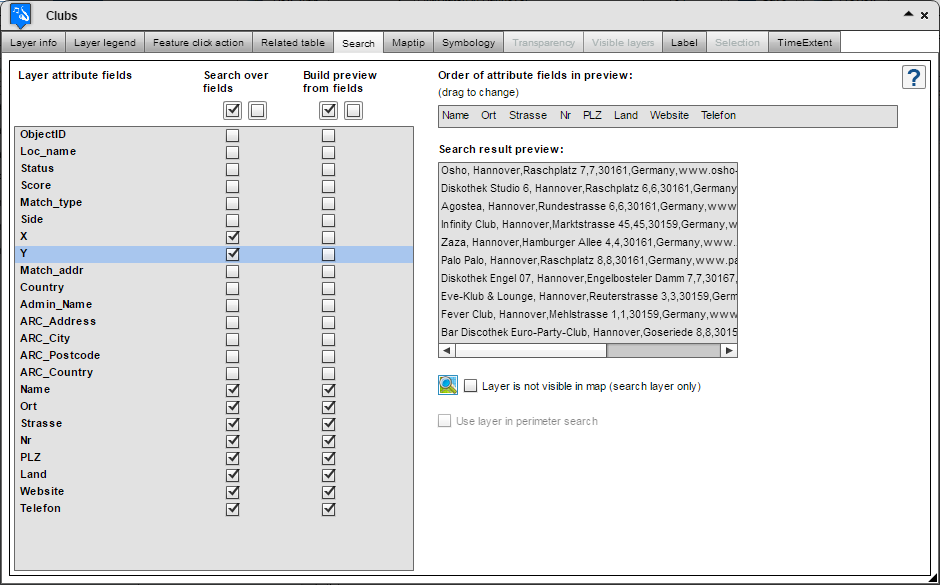The height and width of the screenshot is (585, 940).
Task: Select the Match_addr field row
Action: (214, 271)
